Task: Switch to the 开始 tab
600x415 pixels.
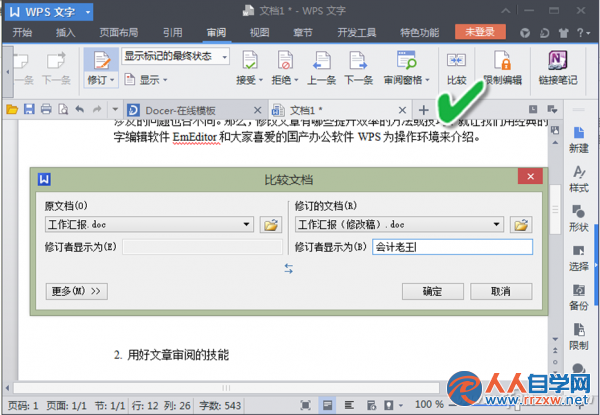Action: (x=22, y=33)
